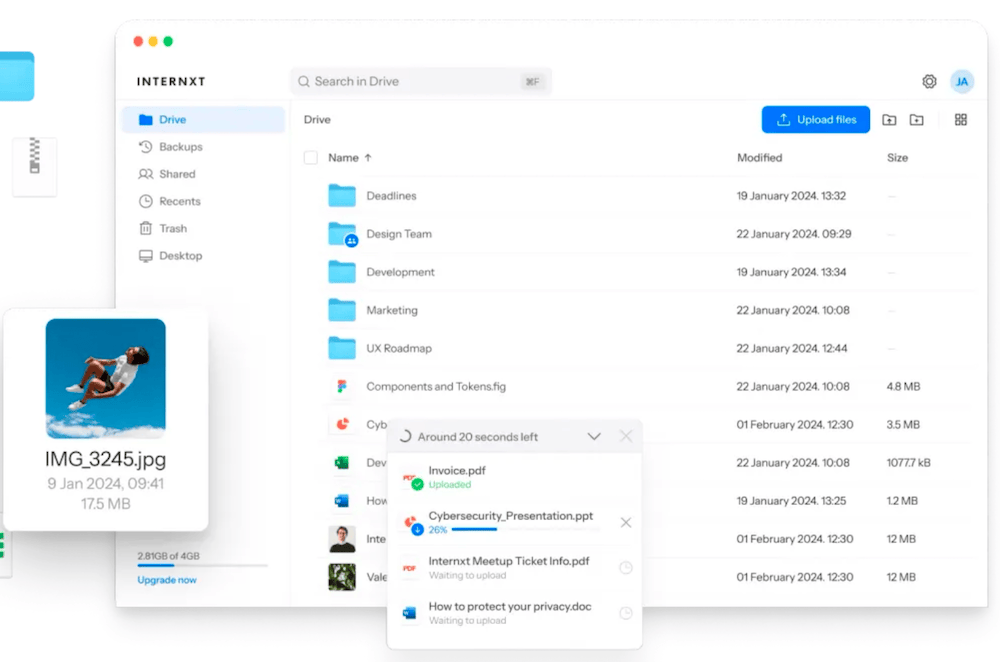Open the Drive section
The width and height of the screenshot is (1000, 662).
click(x=203, y=120)
